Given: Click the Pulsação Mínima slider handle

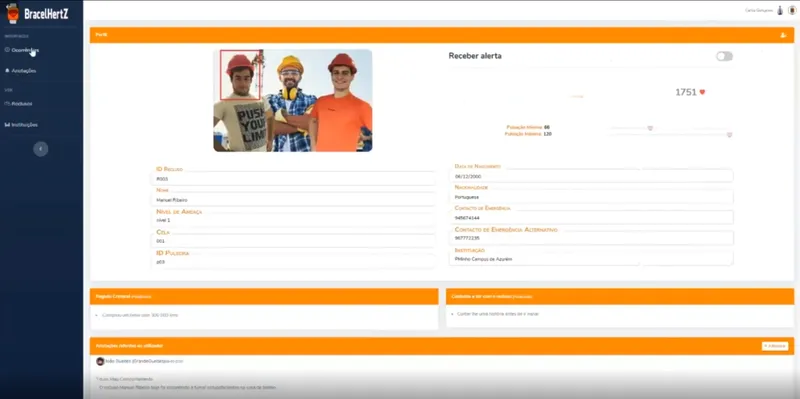Looking at the screenshot, I should (650, 128).
